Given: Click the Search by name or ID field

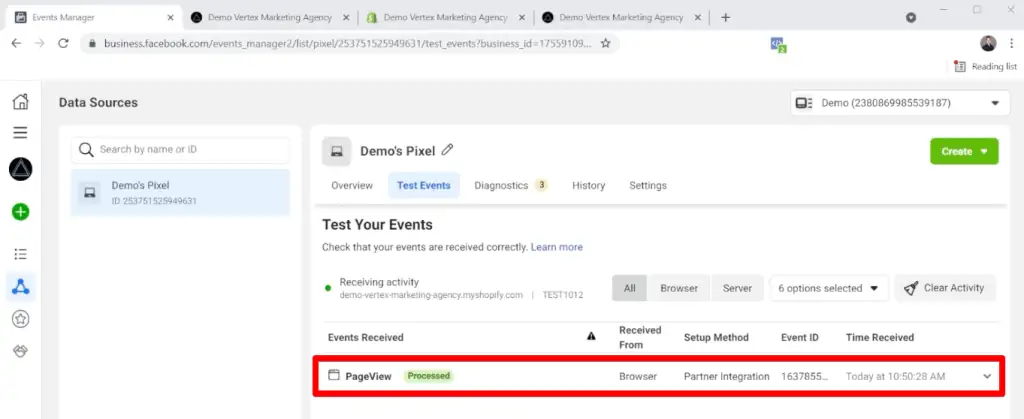Looking at the screenshot, I should pyautogui.click(x=180, y=150).
